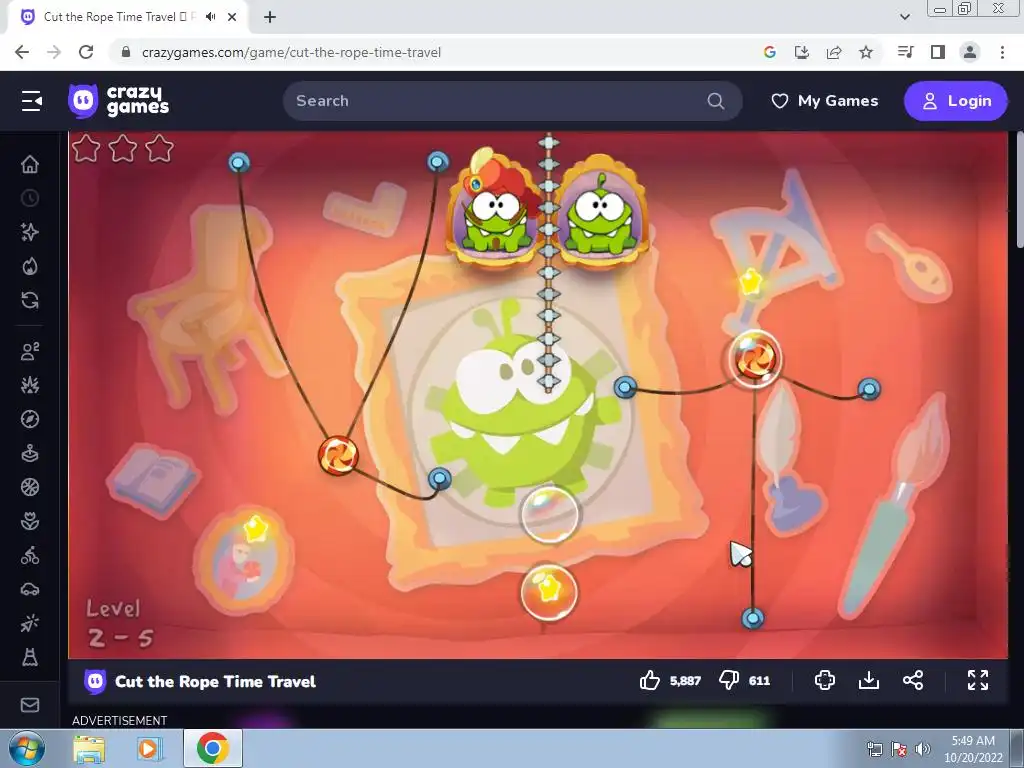
Task: Open Bike games sidebar icon
Action: [x=30, y=555]
